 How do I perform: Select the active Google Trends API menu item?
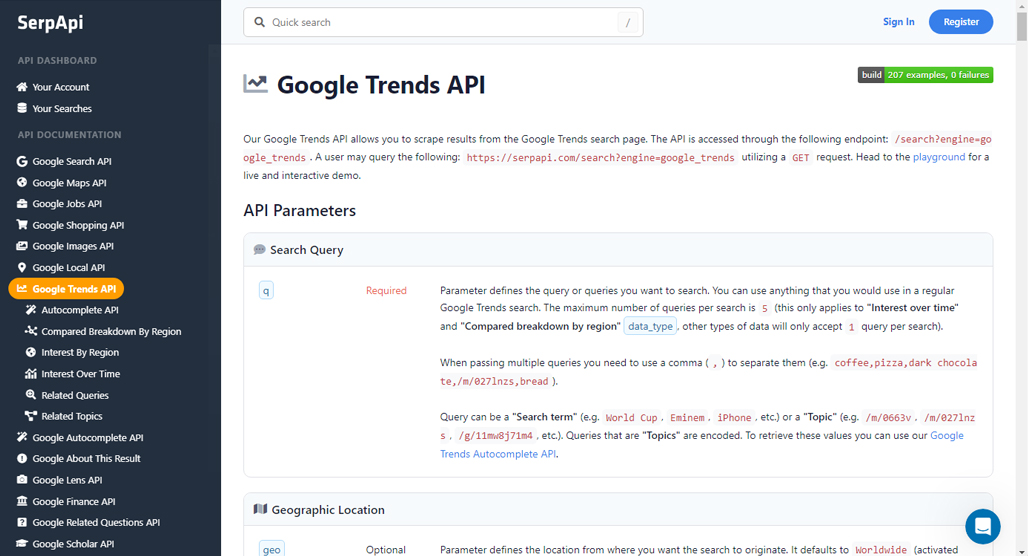pyautogui.click(x=66, y=288)
